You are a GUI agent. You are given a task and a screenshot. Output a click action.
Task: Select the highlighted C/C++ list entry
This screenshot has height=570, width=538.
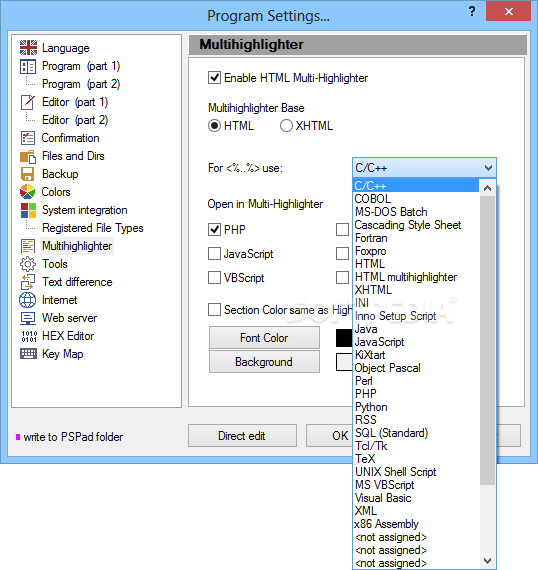[416, 186]
